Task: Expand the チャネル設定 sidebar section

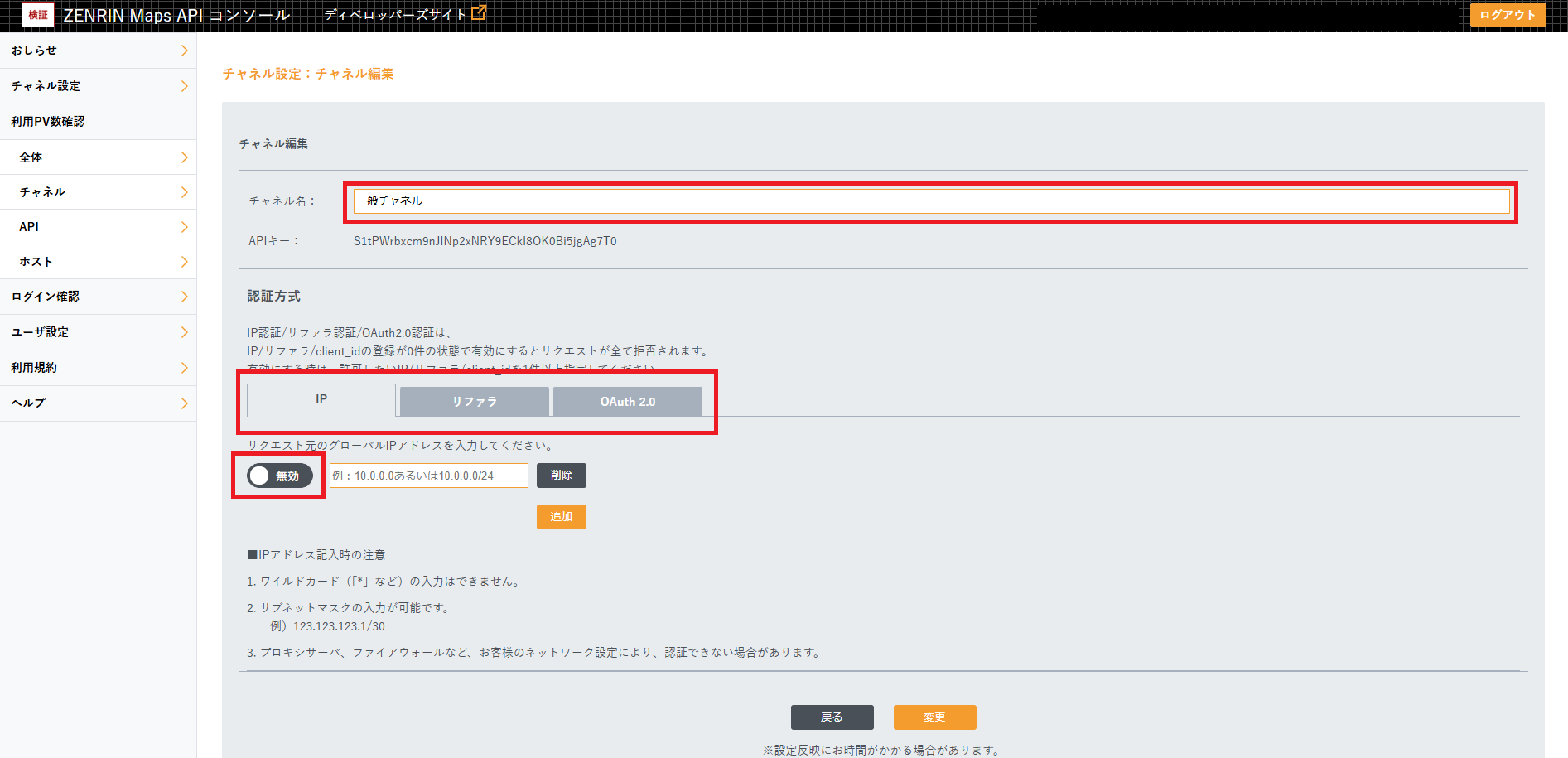Action: coord(98,85)
